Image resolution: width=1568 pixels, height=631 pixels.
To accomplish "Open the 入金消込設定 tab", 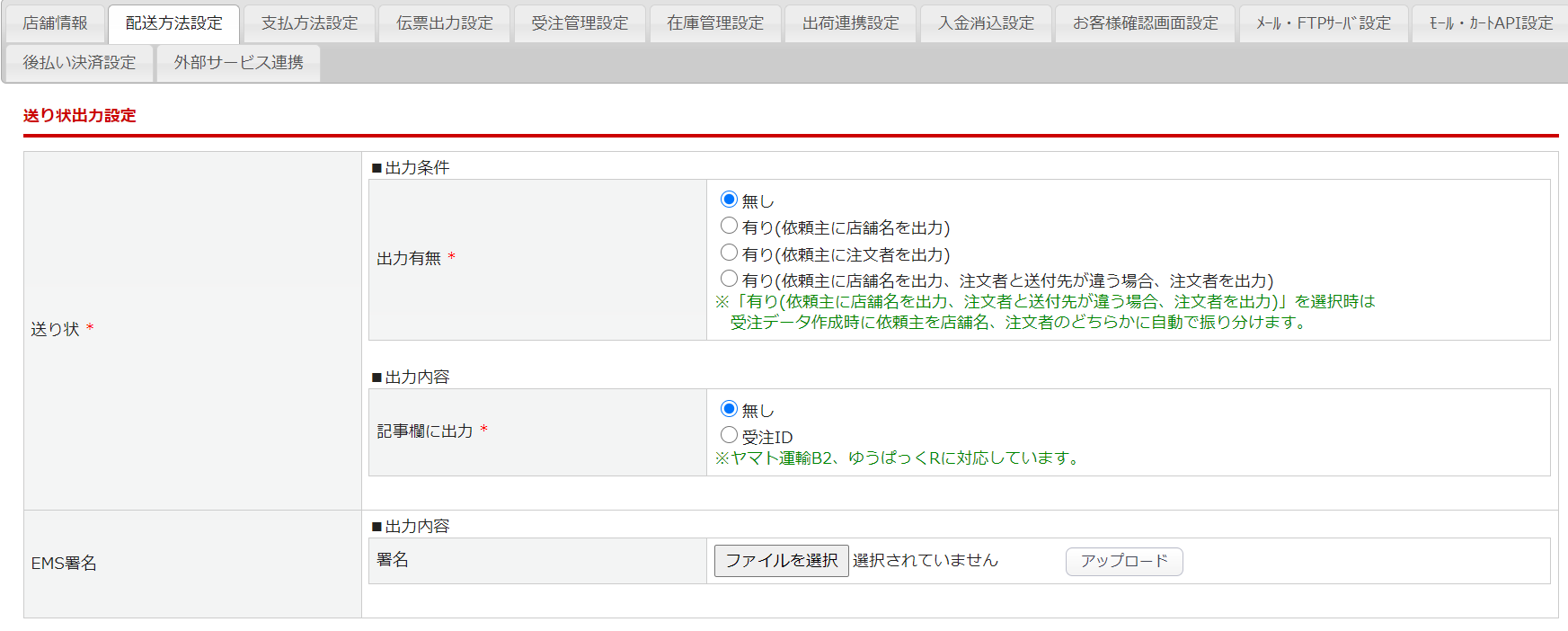I will pyautogui.click(x=986, y=23).
